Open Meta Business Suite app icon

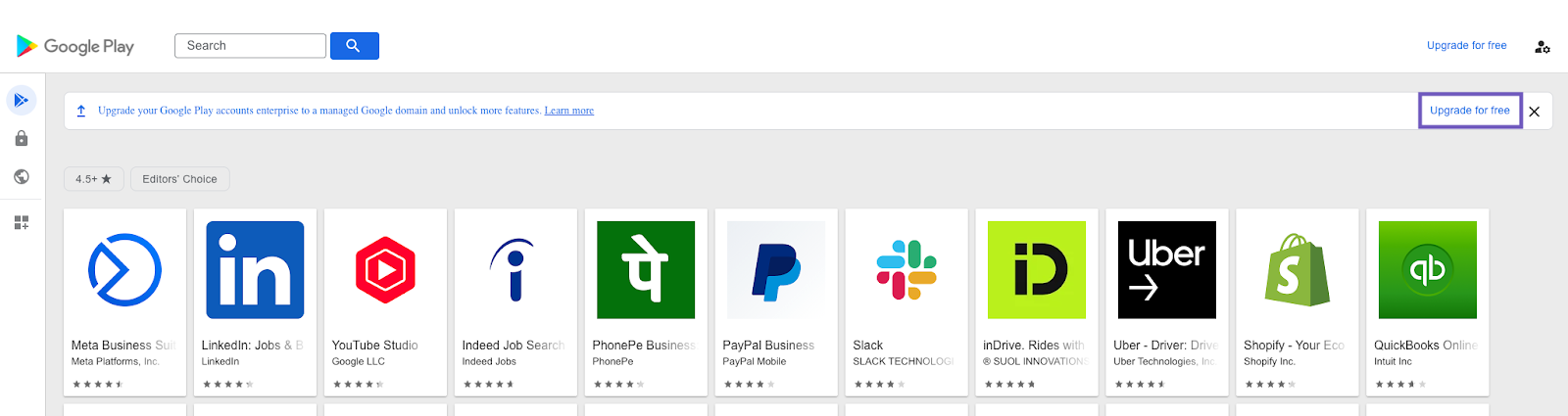pos(124,270)
